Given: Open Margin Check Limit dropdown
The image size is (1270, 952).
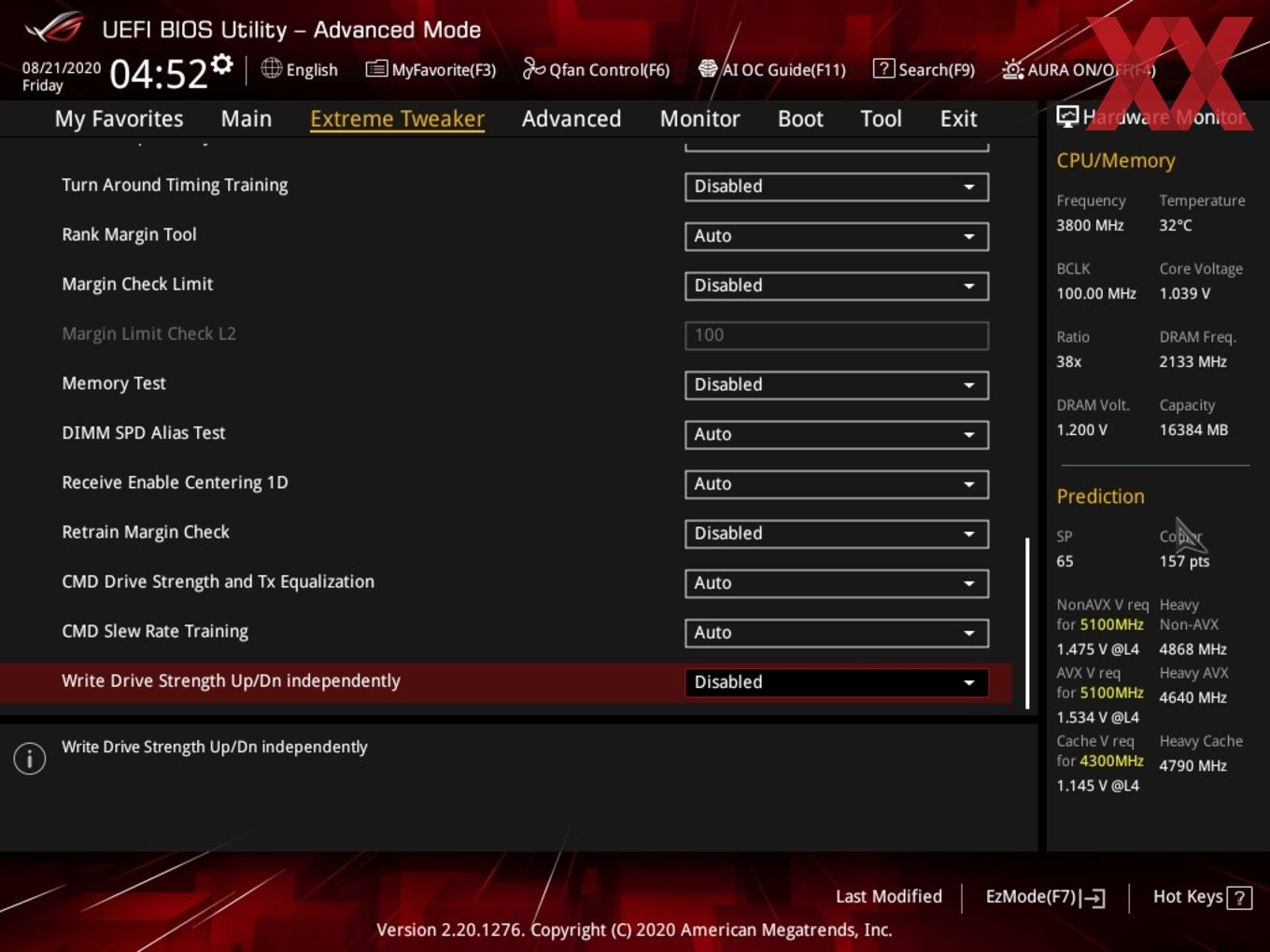Looking at the screenshot, I should [x=837, y=286].
